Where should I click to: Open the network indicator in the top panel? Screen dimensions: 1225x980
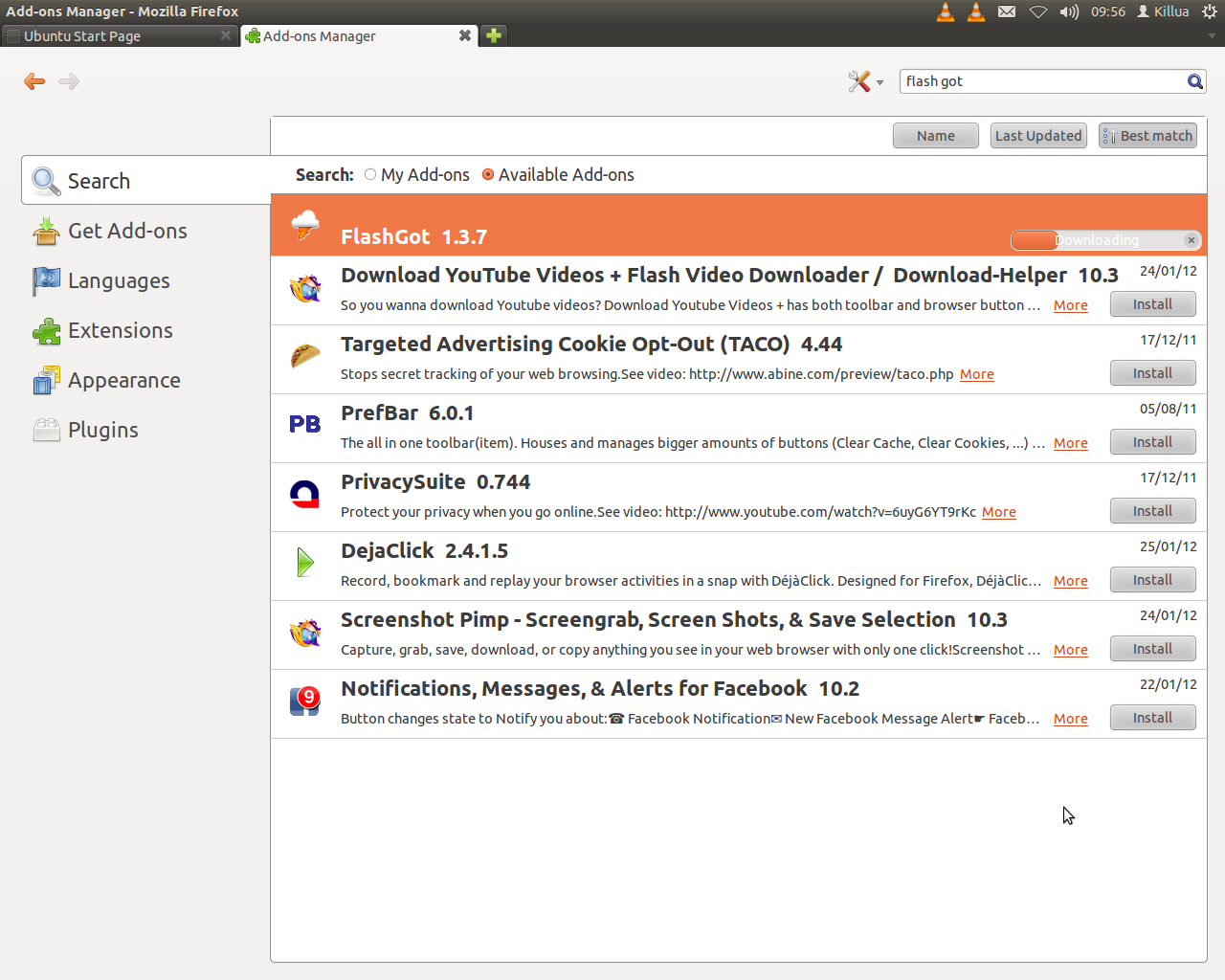(x=1038, y=11)
